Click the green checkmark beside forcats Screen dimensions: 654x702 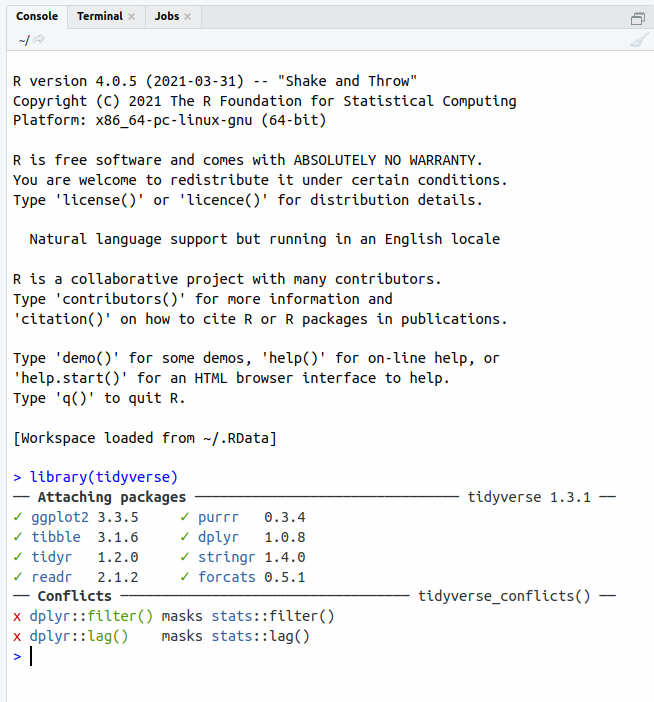click(x=186, y=577)
